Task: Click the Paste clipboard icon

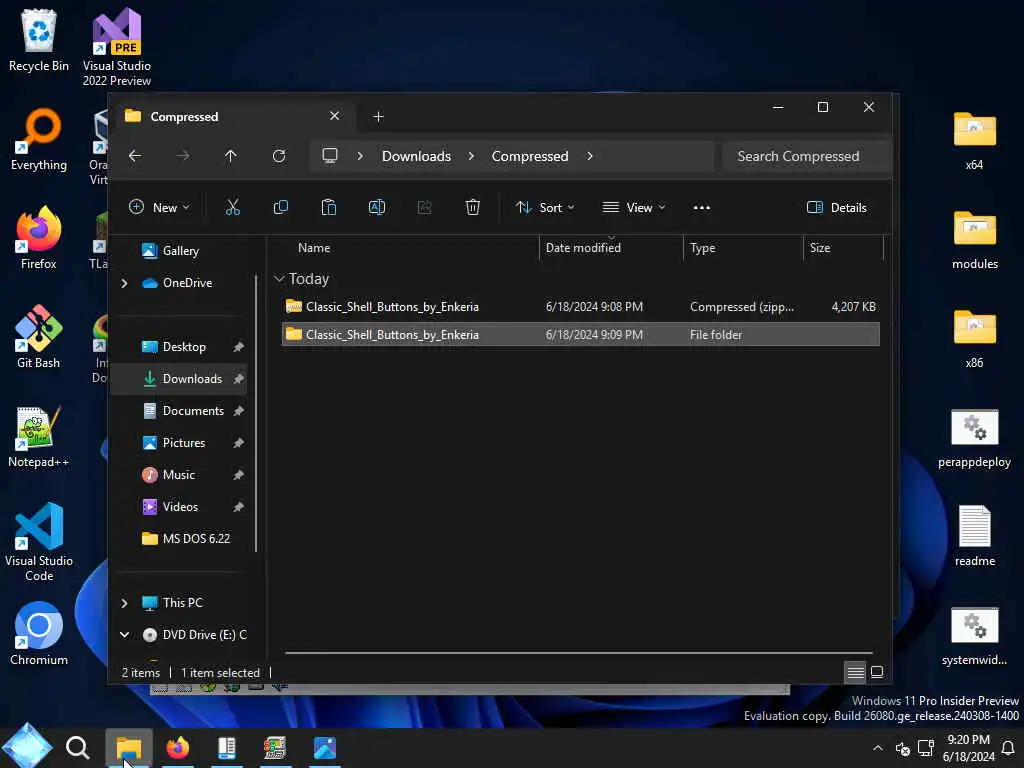Action: click(328, 208)
